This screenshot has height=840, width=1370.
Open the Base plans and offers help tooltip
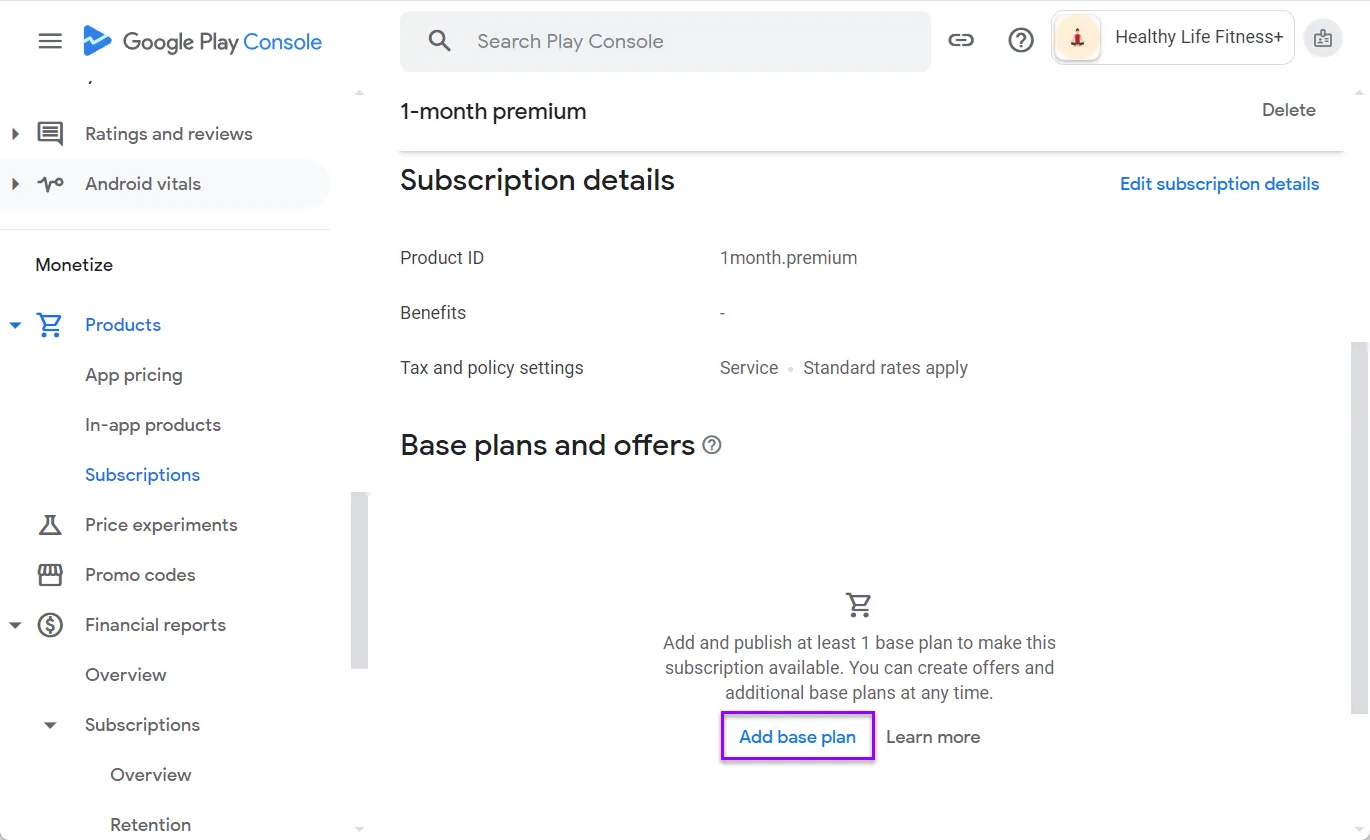711,445
